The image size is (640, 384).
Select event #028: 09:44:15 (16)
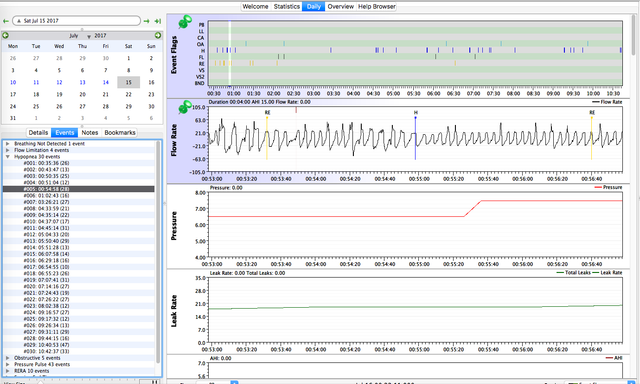[x=79, y=338]
